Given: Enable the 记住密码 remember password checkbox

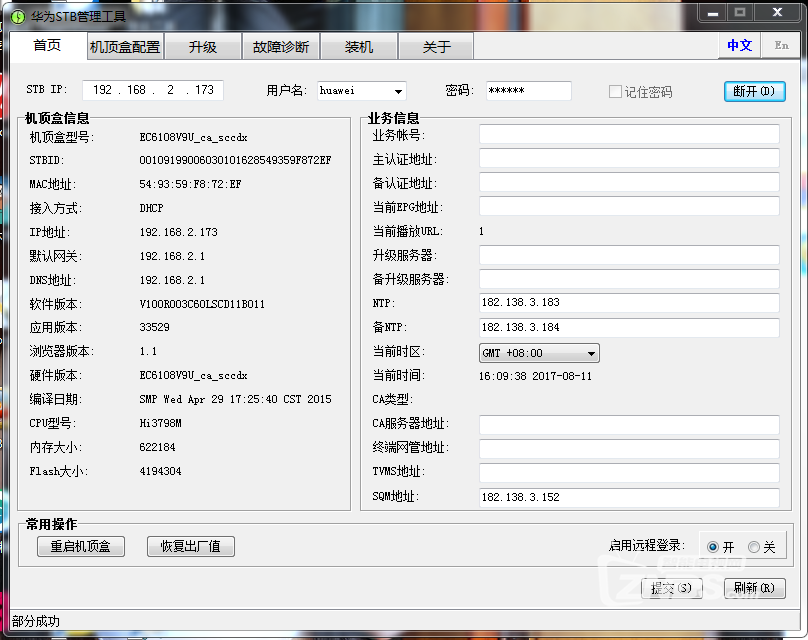Looking at the screenshot, I should tap(614, 90).
